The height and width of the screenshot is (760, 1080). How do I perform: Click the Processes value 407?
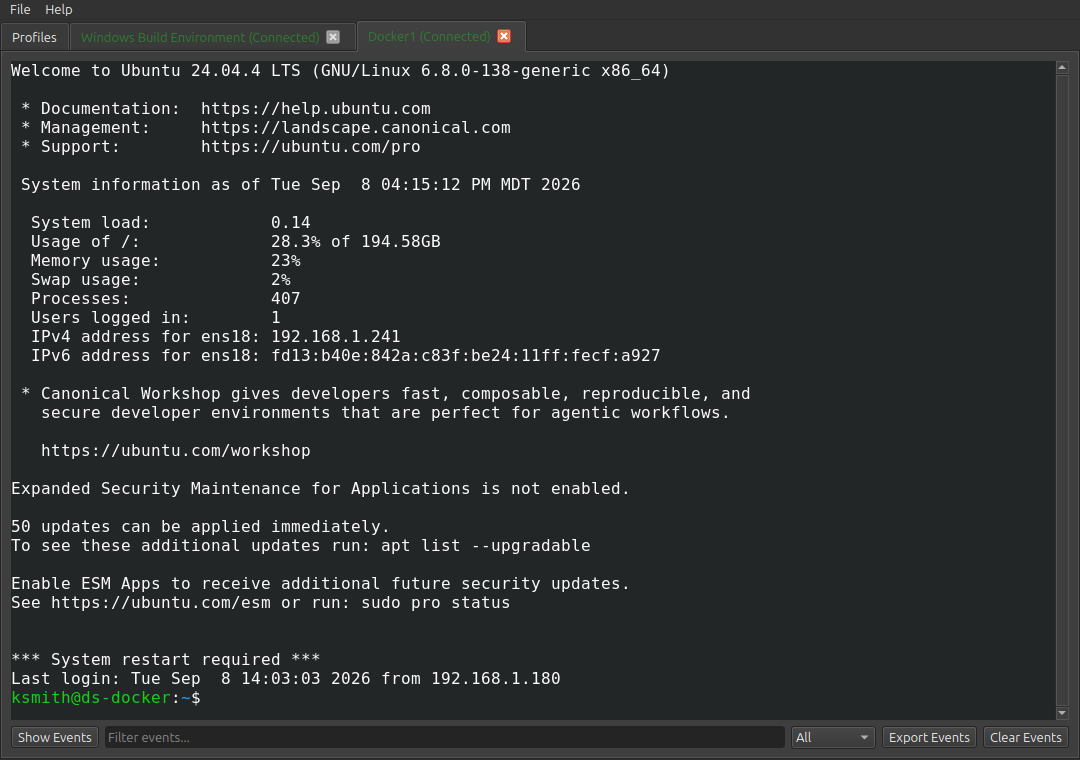285,299
